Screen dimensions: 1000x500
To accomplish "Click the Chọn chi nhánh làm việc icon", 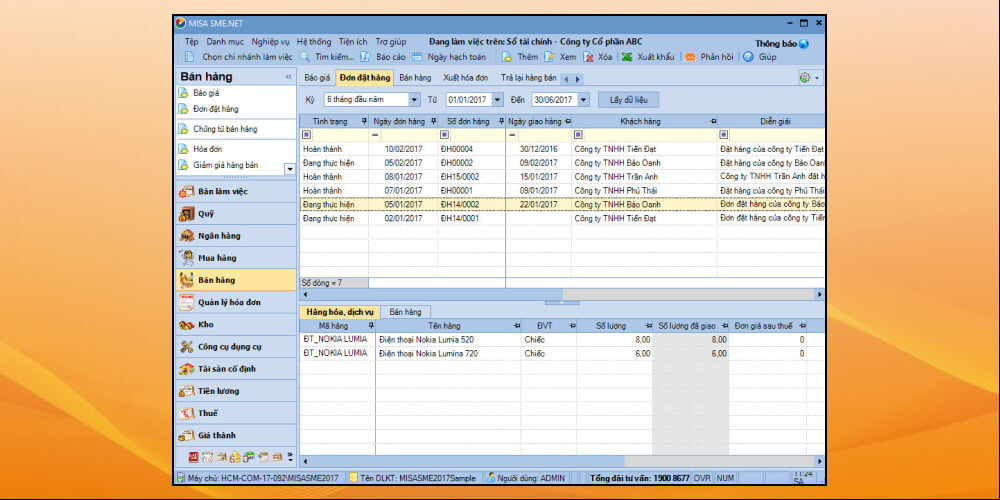I will click(x=189, y=57).
